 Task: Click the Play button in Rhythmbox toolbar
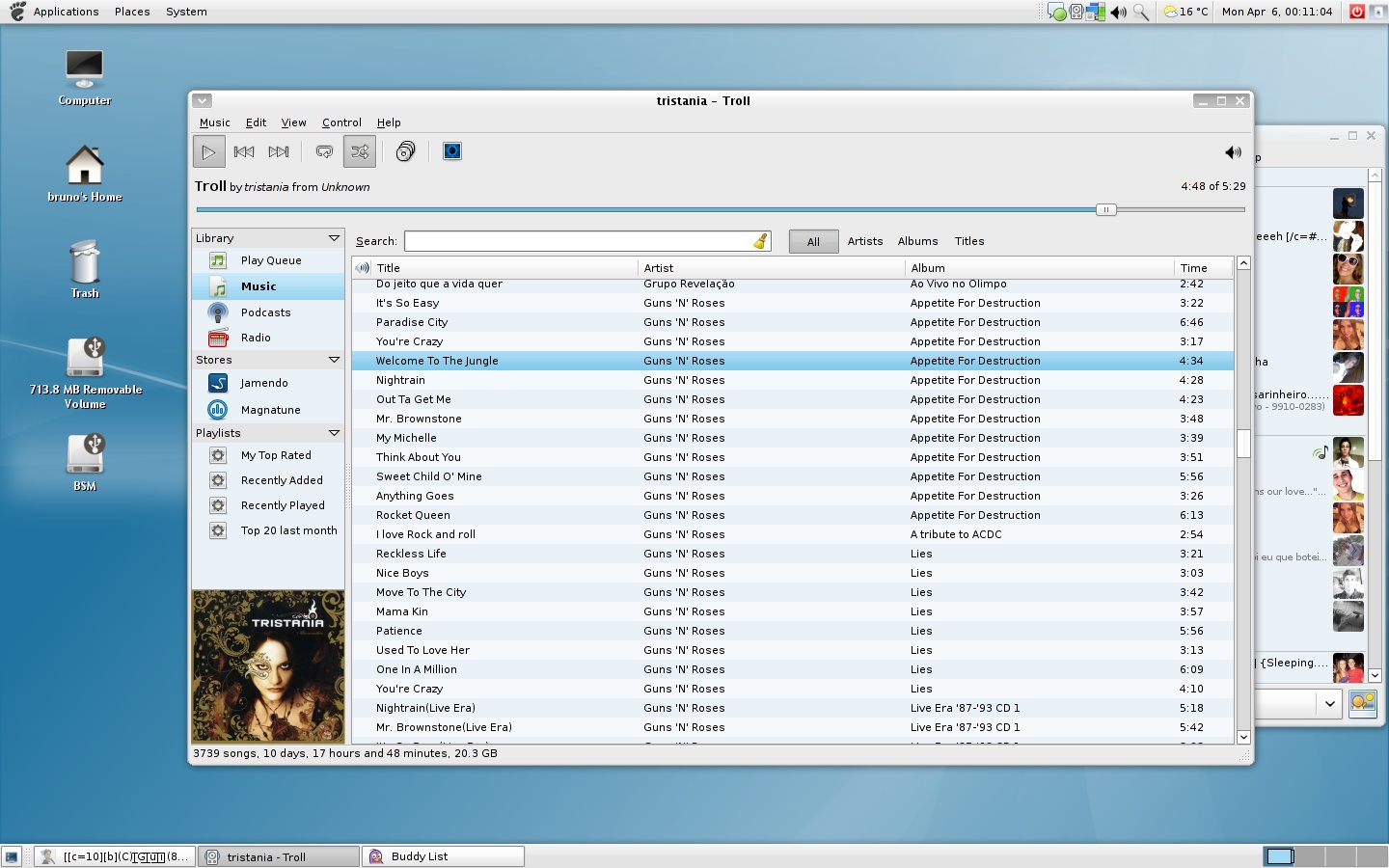(208, 151)
